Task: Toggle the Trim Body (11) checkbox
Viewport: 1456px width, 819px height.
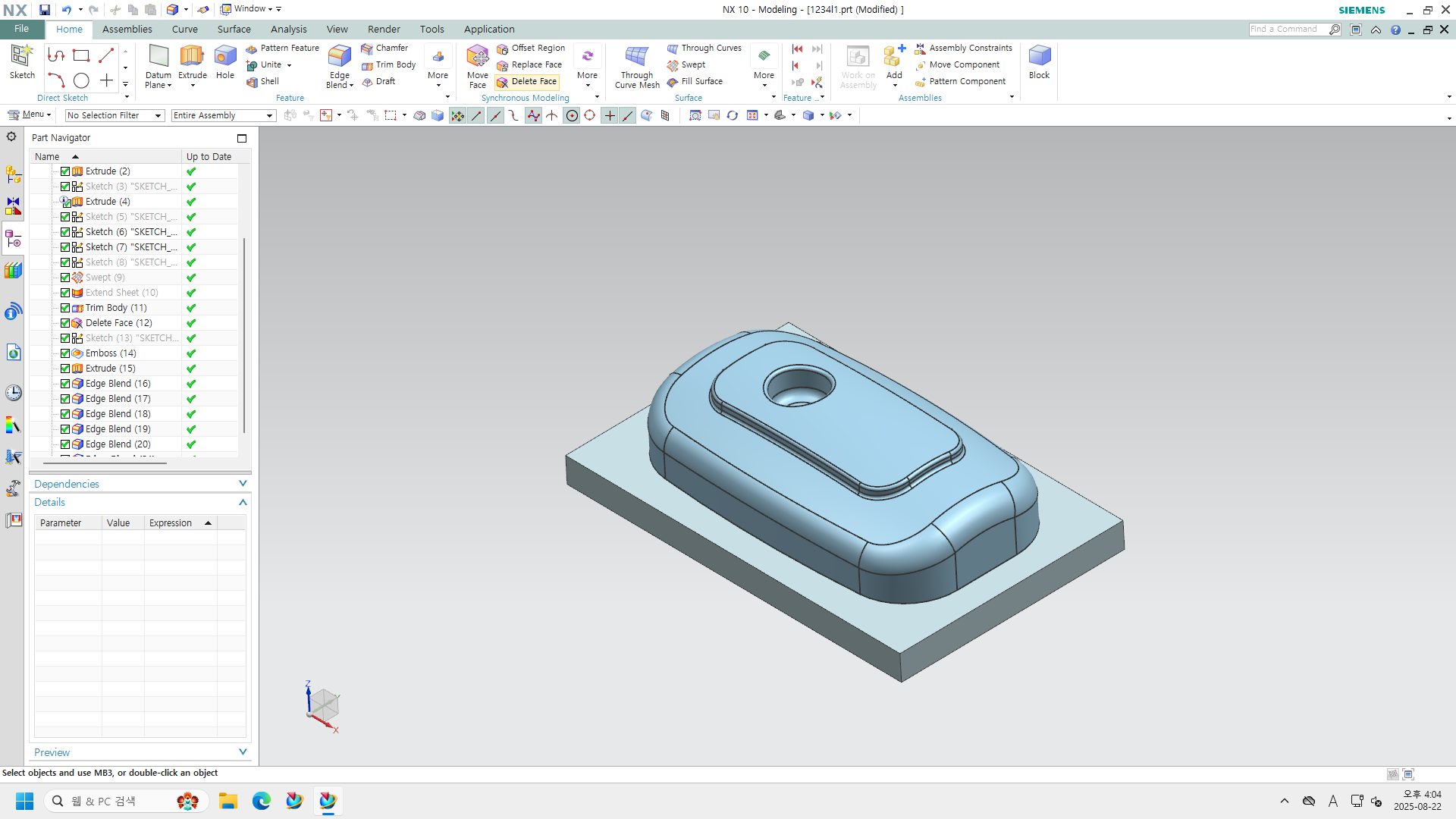Action: click(65, 308)
